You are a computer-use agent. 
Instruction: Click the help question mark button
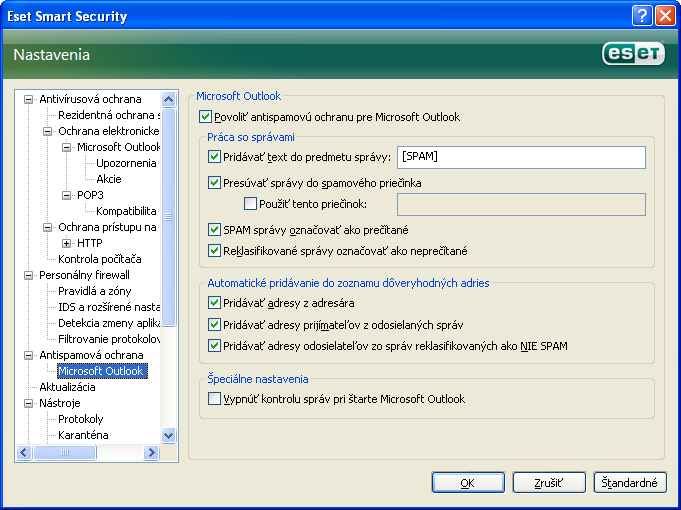click(x=641, y=16)
